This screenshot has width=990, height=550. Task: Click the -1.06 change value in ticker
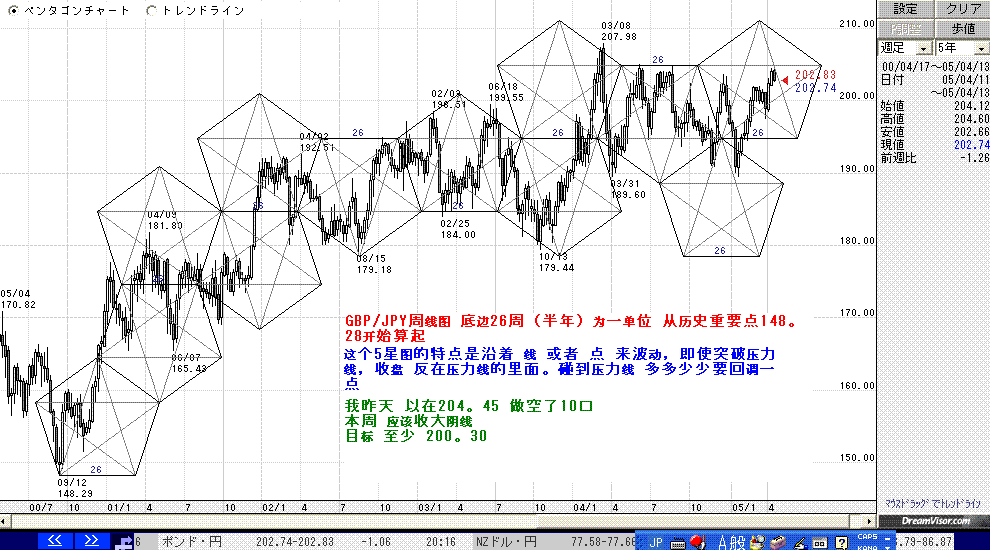(x=375, y=542)
